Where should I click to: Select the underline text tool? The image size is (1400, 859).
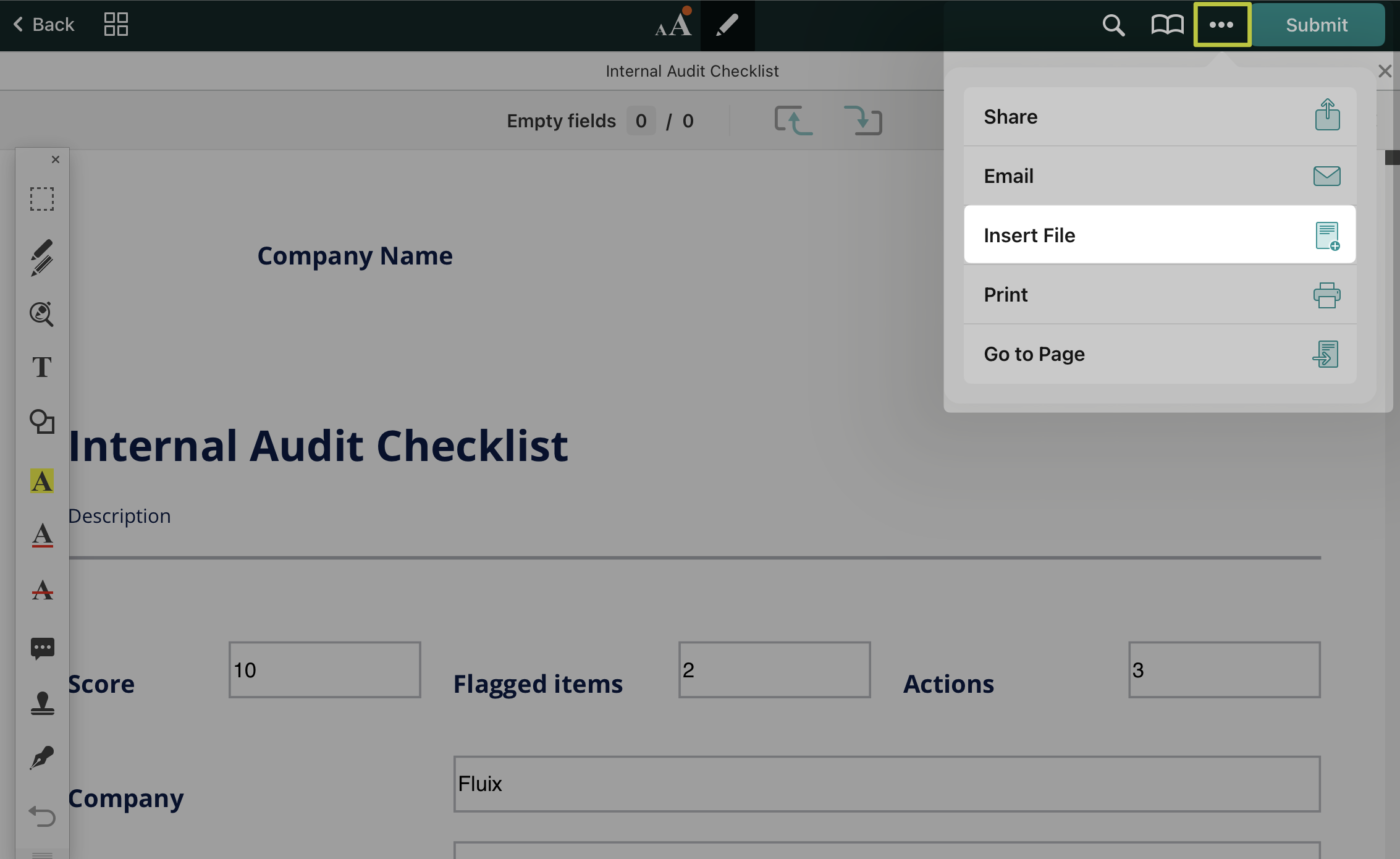tap(42, 535)
